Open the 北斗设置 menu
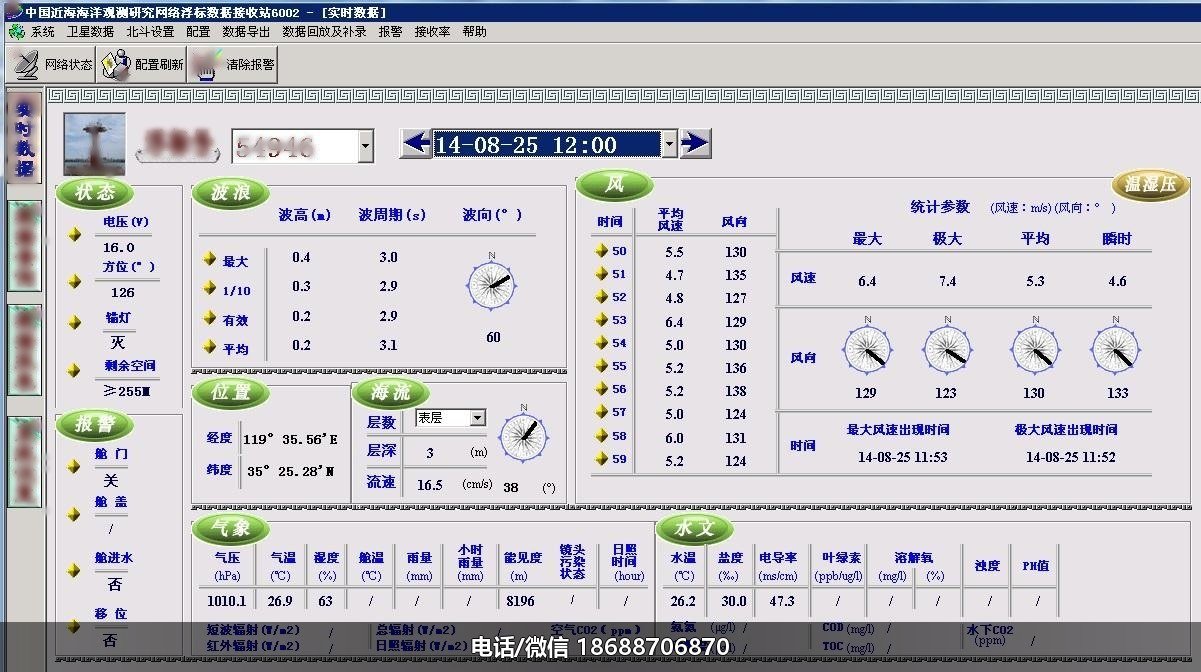The width and height of the screenshot is (1201, 672). [x=150, y=32]
